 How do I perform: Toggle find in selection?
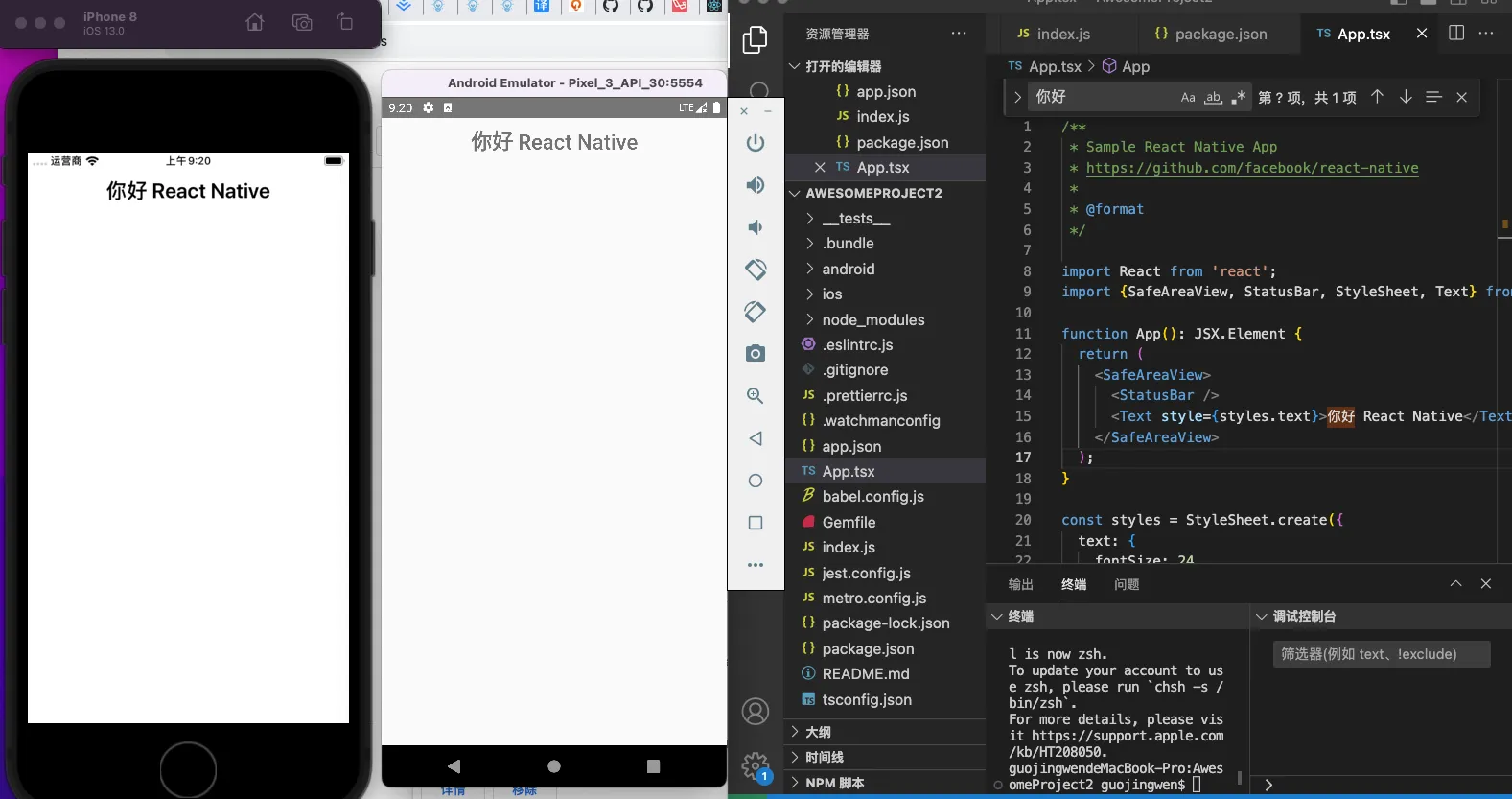[1433, 97]
